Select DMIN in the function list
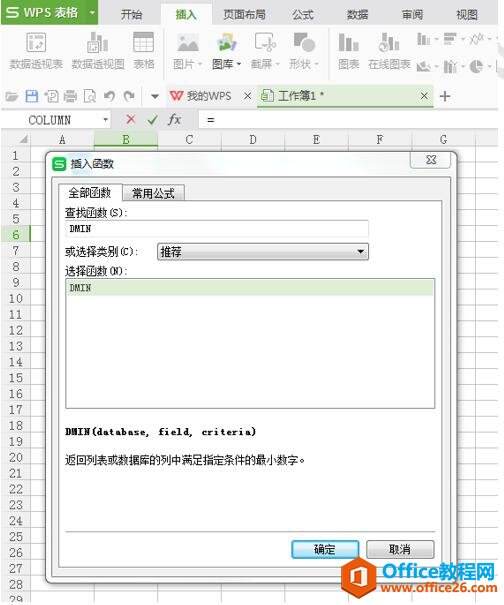This screenshot has width=504, height=605. (x=250, y=287)
